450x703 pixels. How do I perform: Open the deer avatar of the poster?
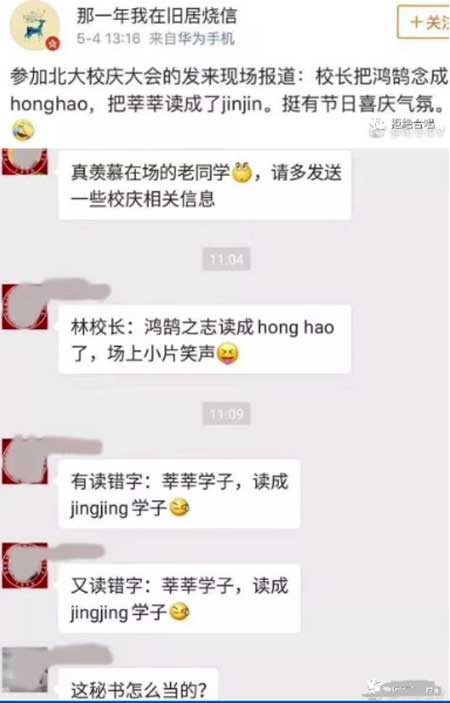click(35, 25)
